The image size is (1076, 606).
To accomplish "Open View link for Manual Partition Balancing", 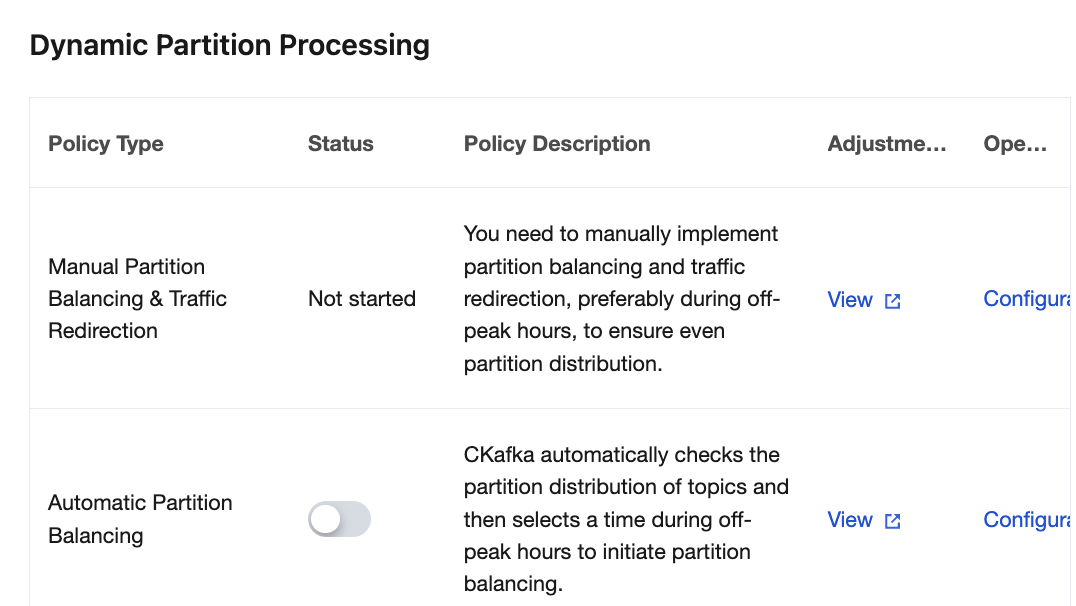I will point(850,300).
